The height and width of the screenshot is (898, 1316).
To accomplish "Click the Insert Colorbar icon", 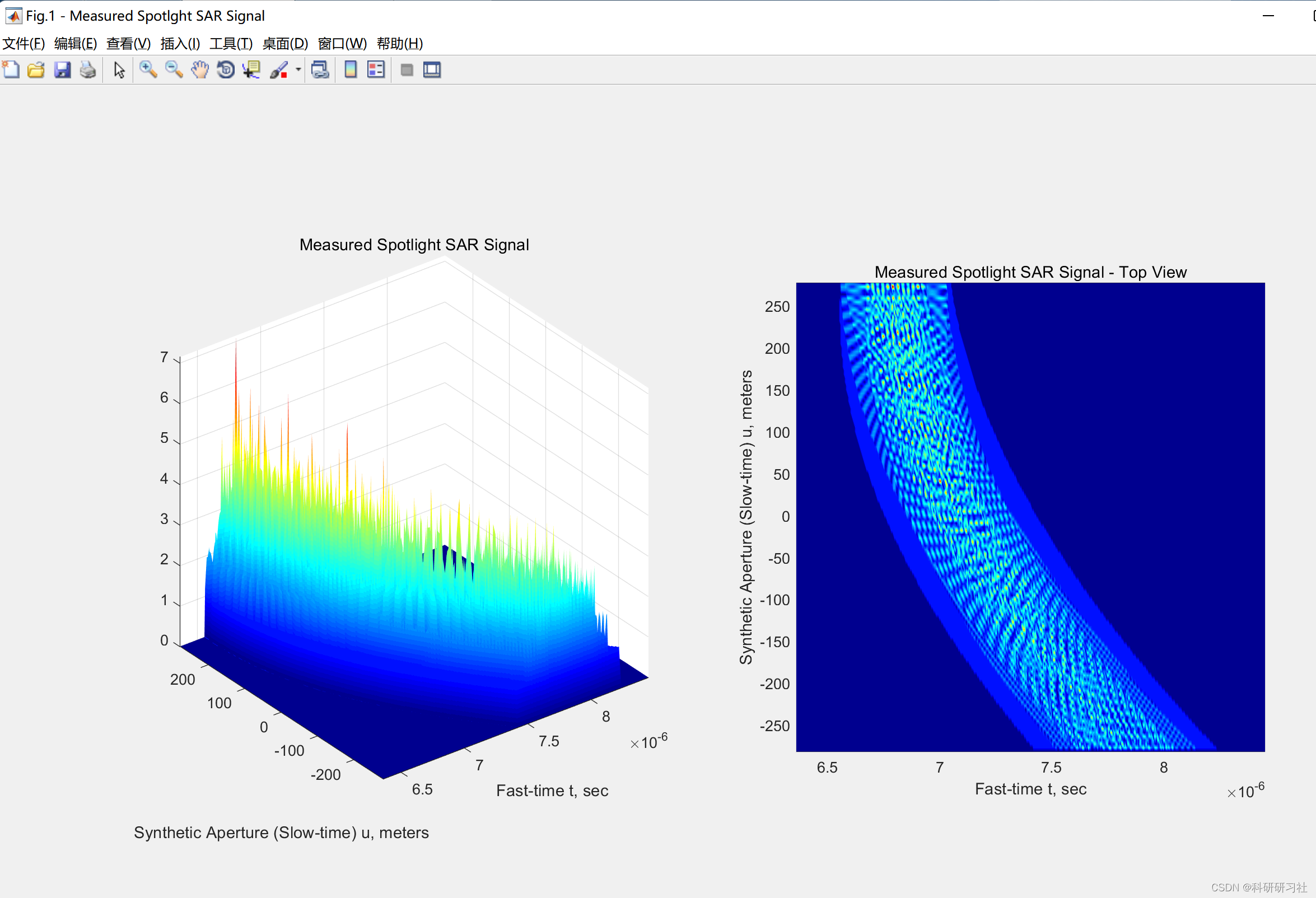I will (351, 69).
